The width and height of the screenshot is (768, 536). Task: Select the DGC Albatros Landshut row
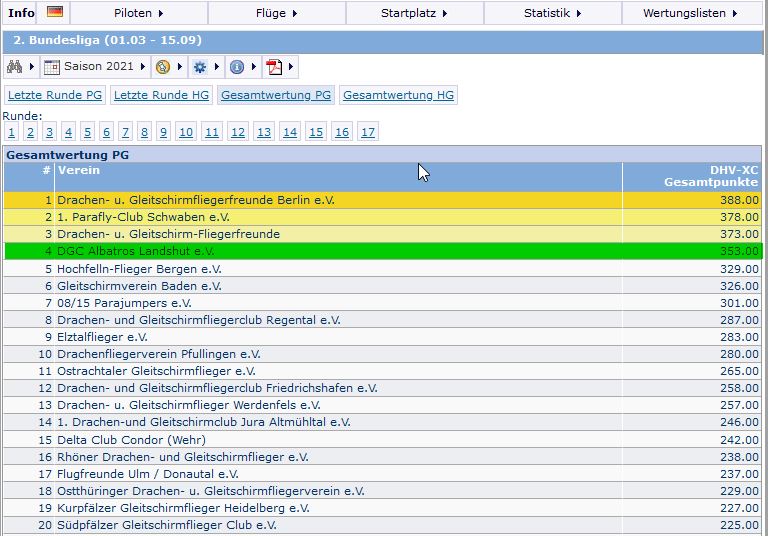(x=383, y=251)
